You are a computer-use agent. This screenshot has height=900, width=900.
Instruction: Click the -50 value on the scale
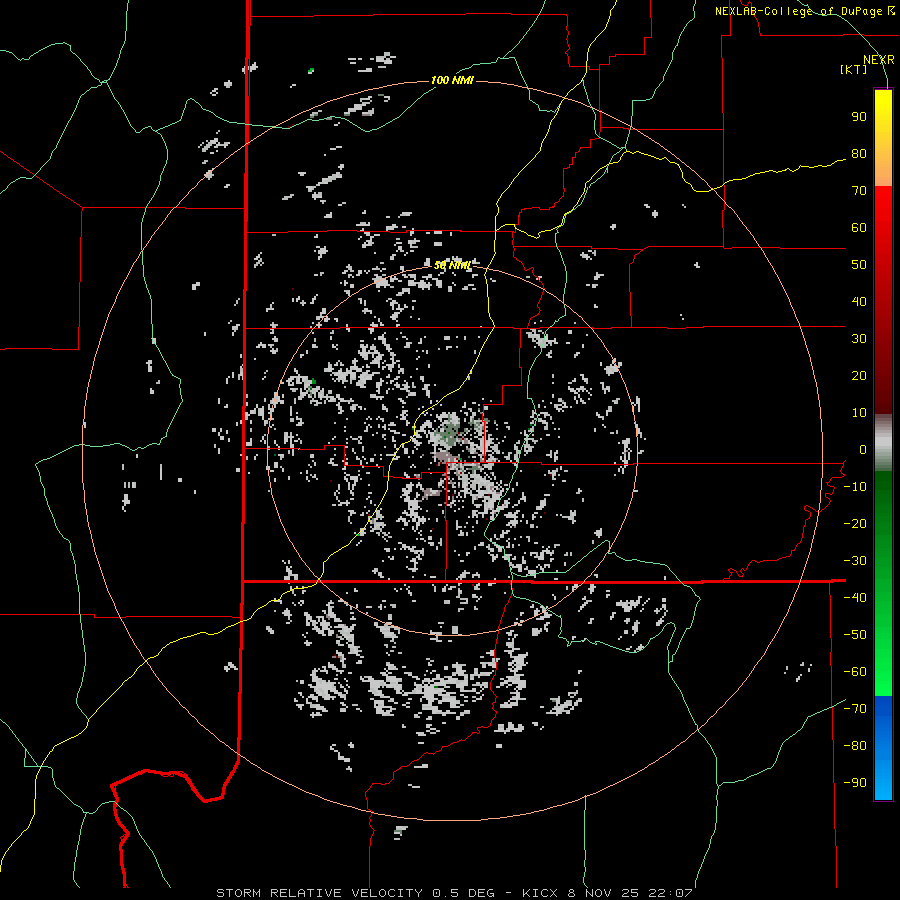(x=855, y=635)
